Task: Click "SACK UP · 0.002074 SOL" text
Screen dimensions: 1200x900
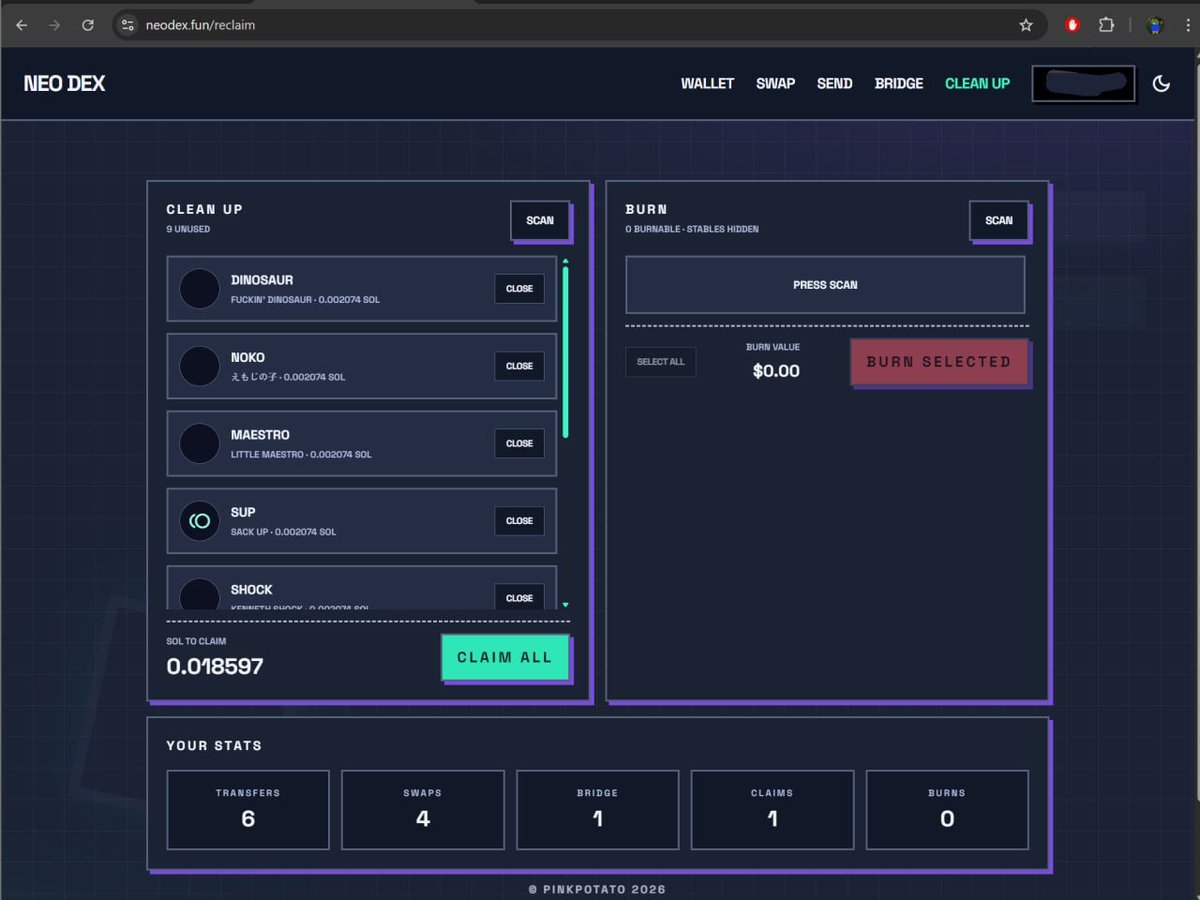Action: click(284, 532)
